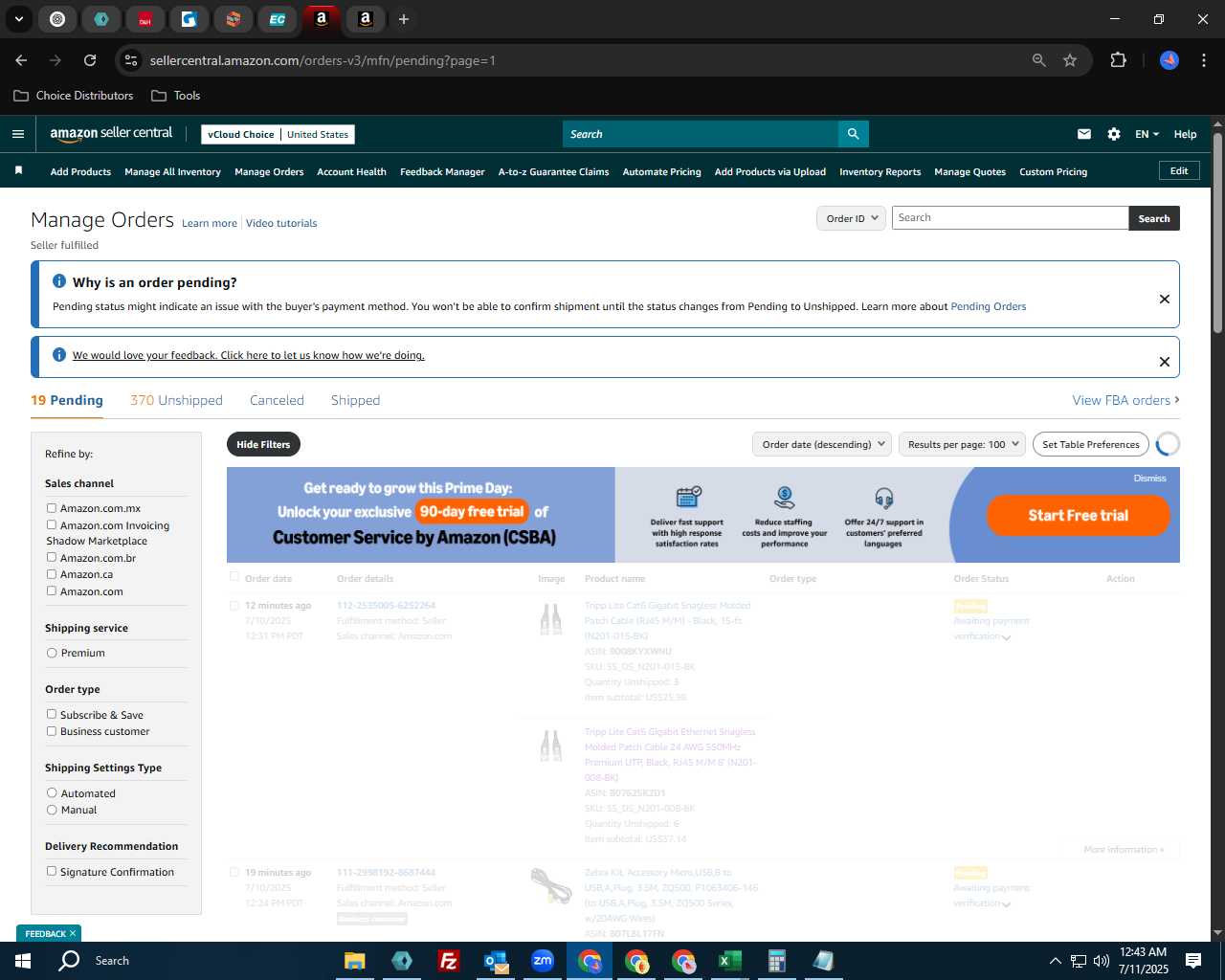Open a new browser tab
Image resolution: width=1225 pixels, height=980 pixels.
click(404, 19)
